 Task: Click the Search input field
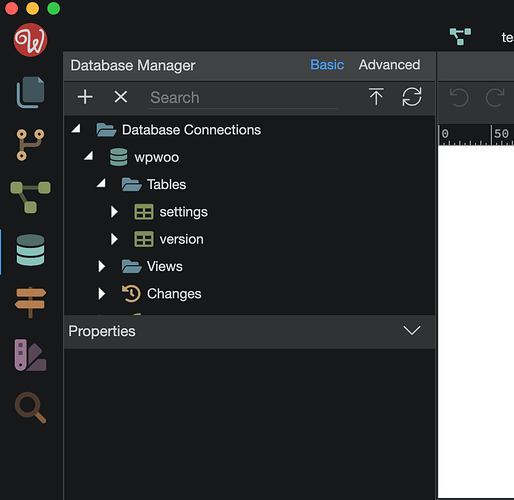243,98
